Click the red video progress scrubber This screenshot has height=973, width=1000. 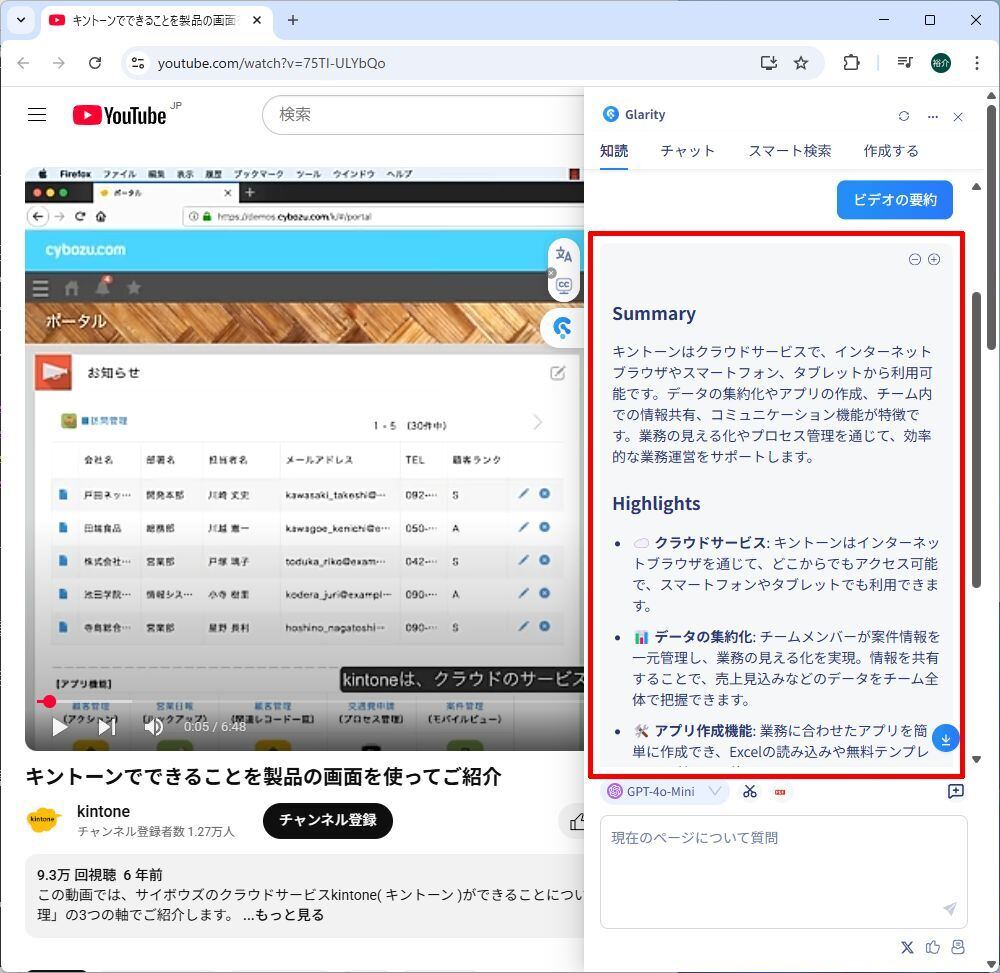(48, 702)
